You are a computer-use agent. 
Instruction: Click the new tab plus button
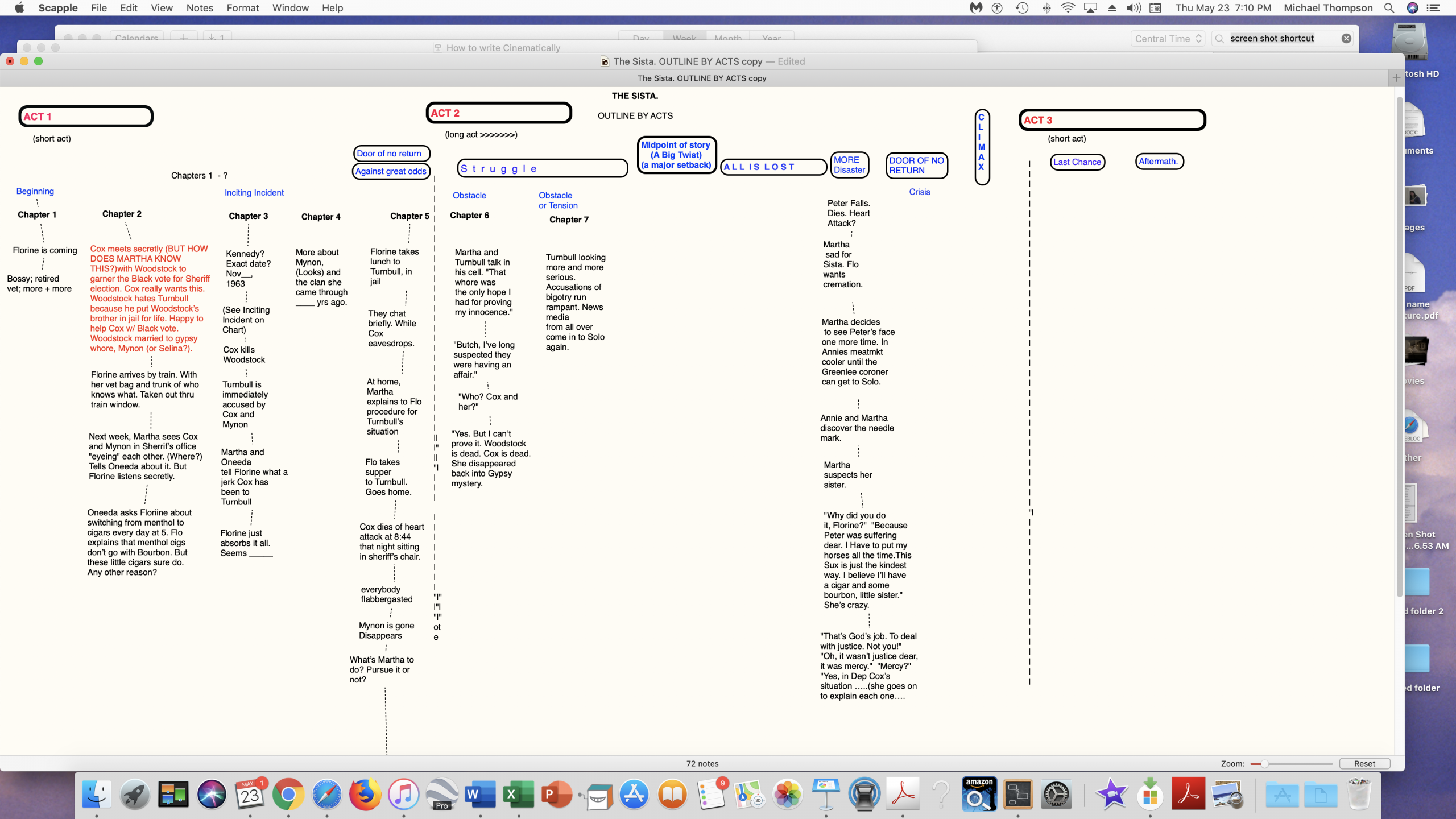[x=1396, y=78]
